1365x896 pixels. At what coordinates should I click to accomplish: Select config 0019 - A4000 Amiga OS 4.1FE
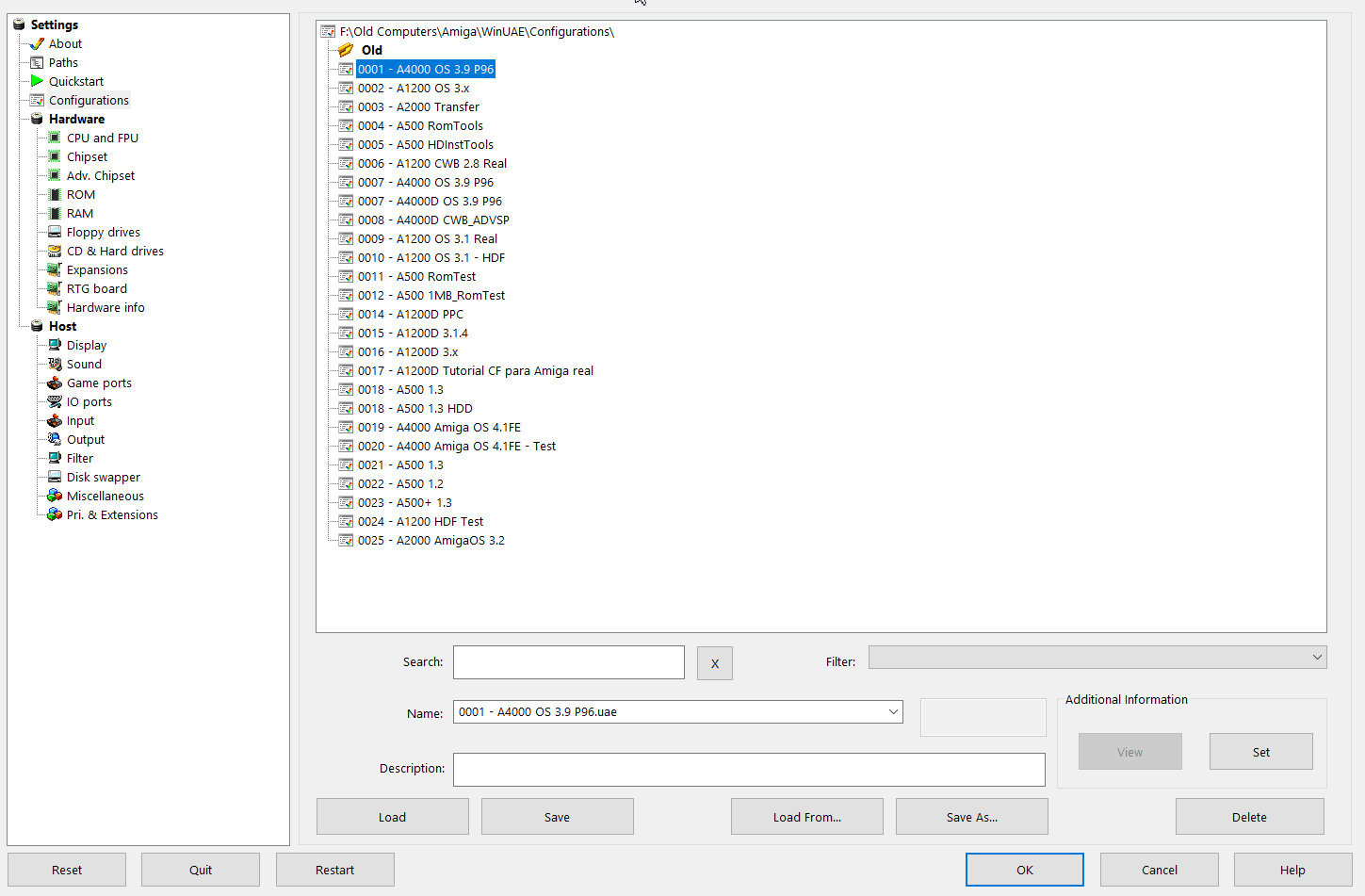tap(439, 427)
